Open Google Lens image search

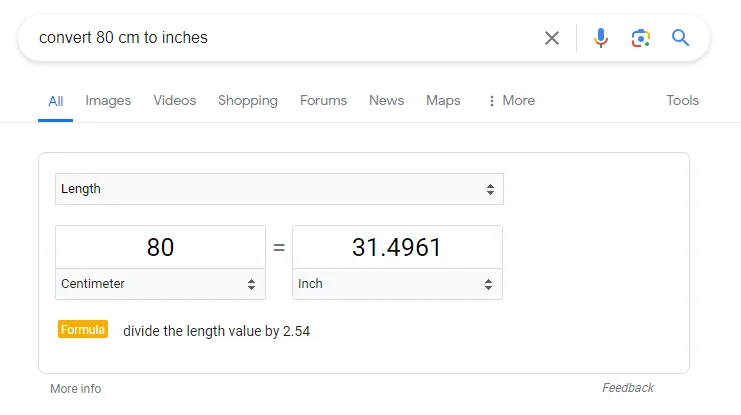point(640,38)
